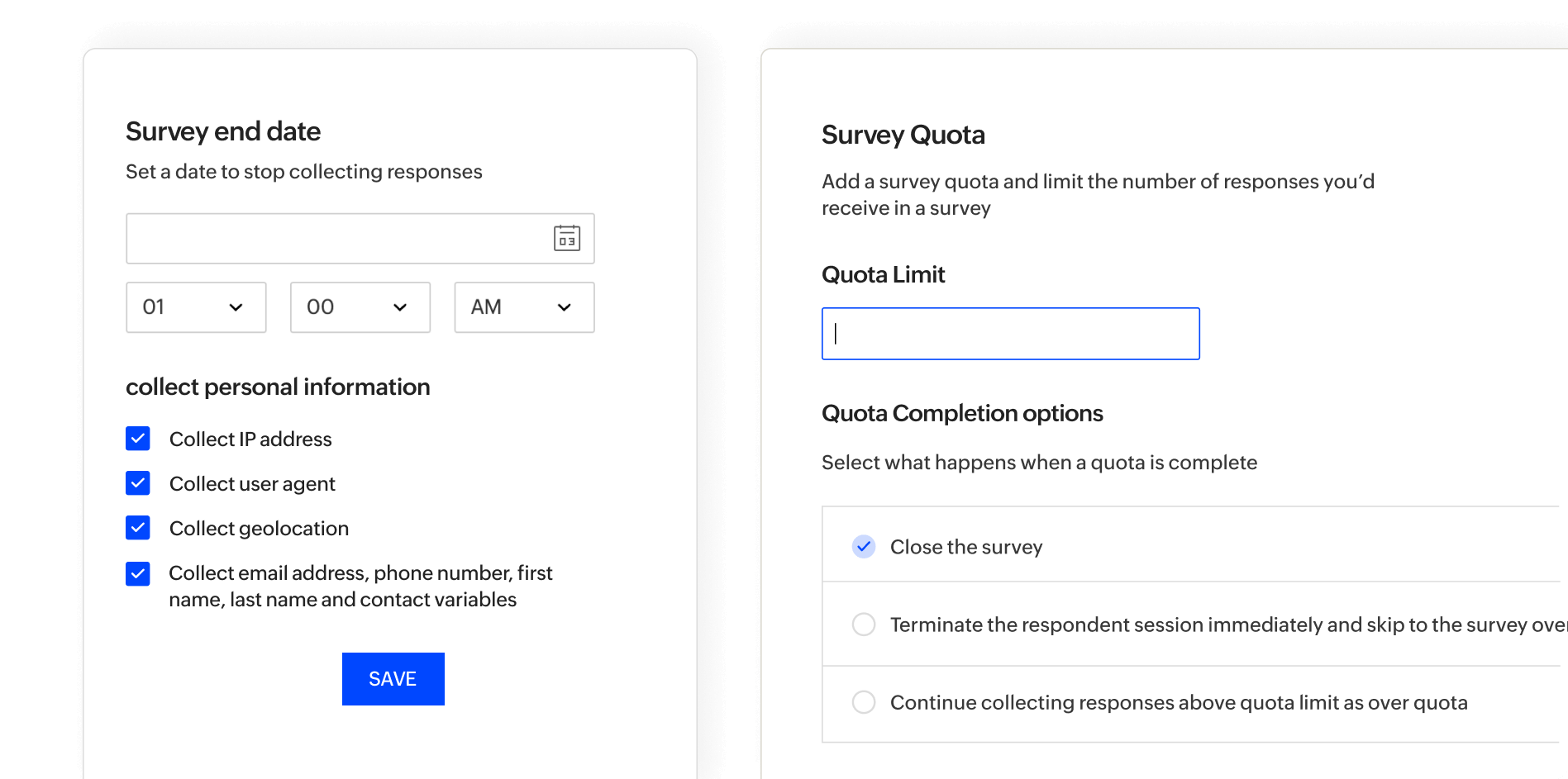Click the survey end date field
The height and width of the screenshot is (779, 1568).
pyautogui.click(x=335, y=239)
